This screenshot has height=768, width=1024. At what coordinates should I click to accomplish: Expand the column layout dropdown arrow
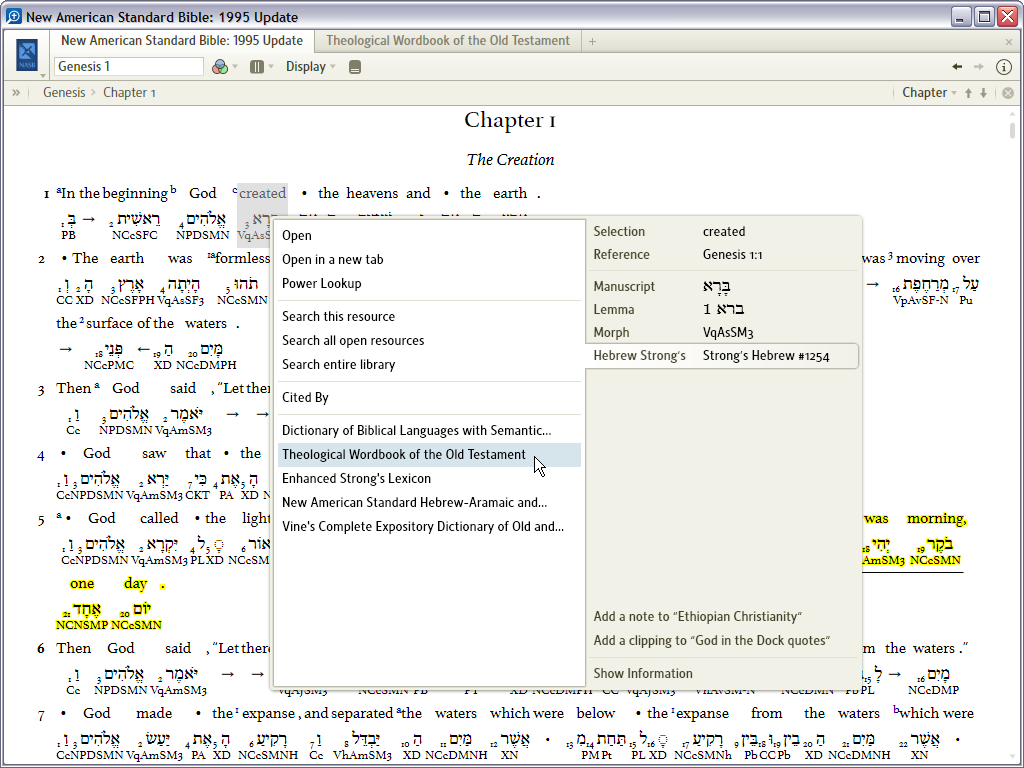point(271,67)
